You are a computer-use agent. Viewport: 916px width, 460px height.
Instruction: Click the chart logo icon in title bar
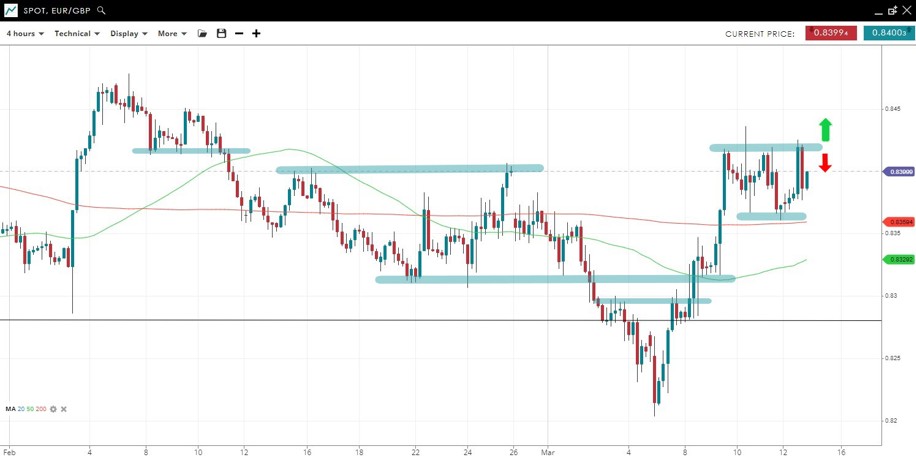10,10
